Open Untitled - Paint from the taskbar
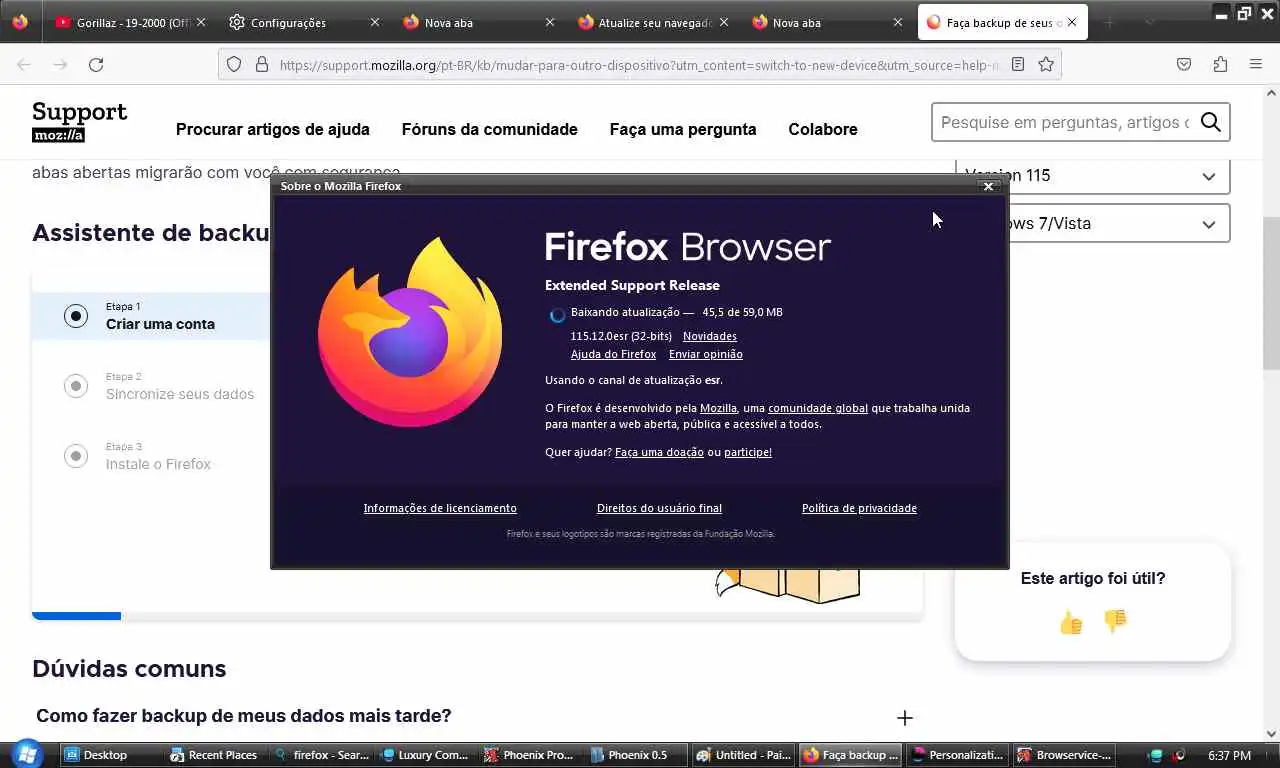Screen dimensions: 1280x768 743,755
